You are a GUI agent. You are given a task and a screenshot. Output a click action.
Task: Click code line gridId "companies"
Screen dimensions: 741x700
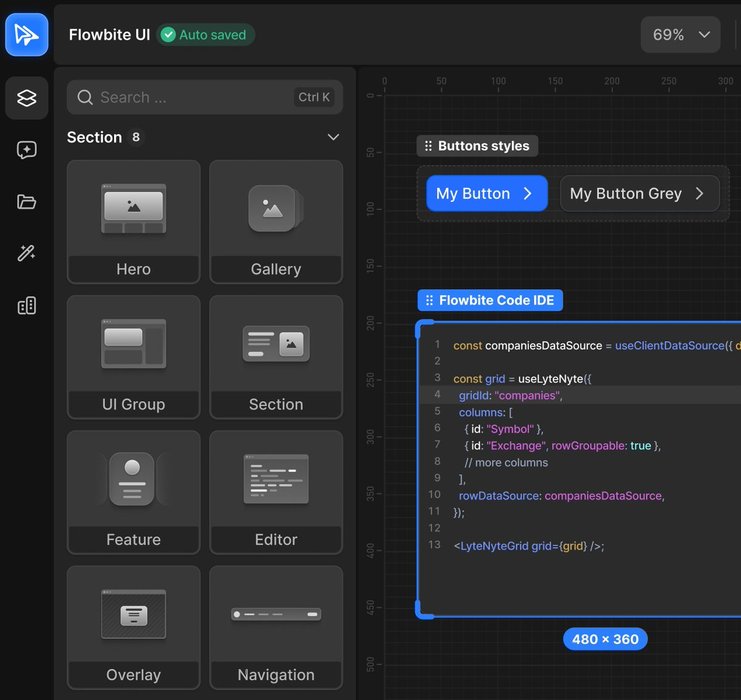(x=510, y=396)
